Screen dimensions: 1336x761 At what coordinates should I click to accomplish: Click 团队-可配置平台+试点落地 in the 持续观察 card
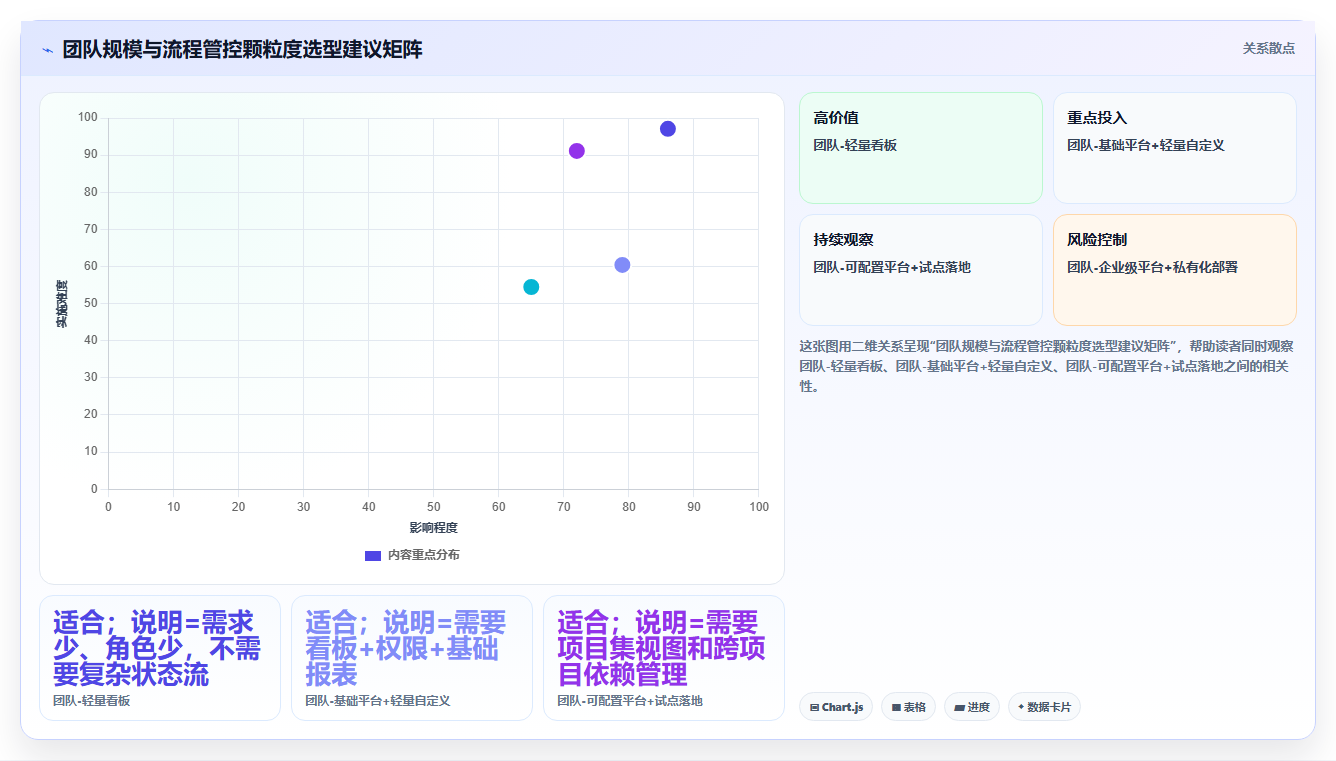[x=892, y=267]
